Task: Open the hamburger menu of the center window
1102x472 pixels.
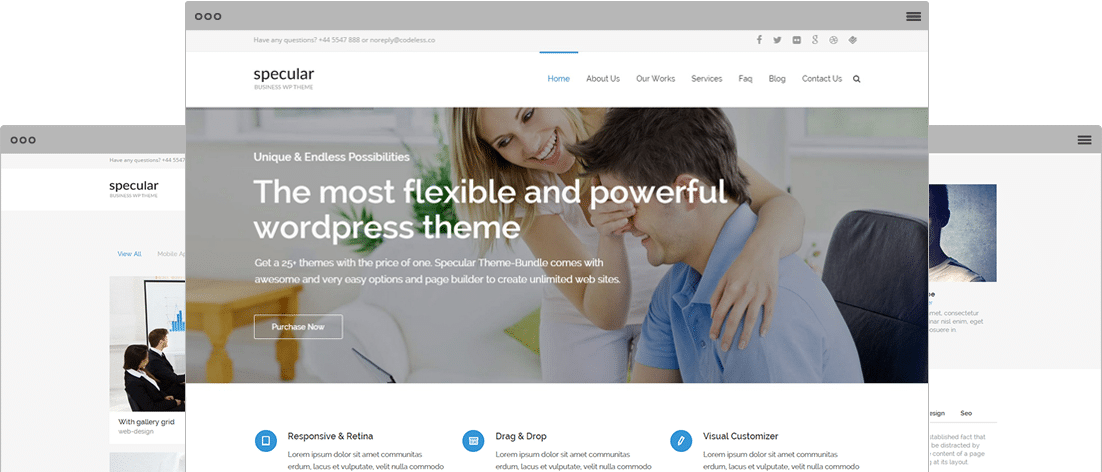Action: coord(914,16)
